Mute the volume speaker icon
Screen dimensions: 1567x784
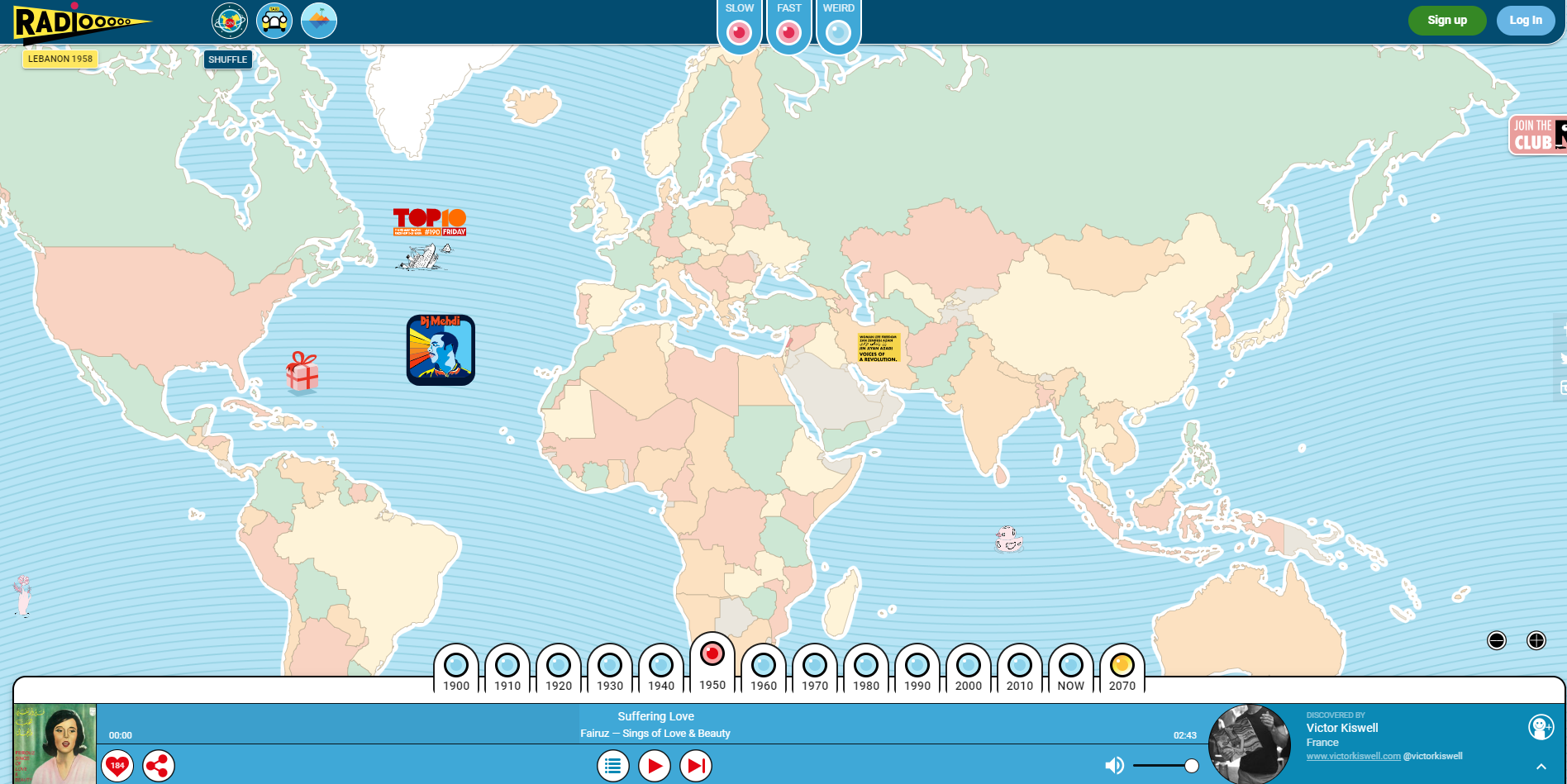coord(1114,766)
